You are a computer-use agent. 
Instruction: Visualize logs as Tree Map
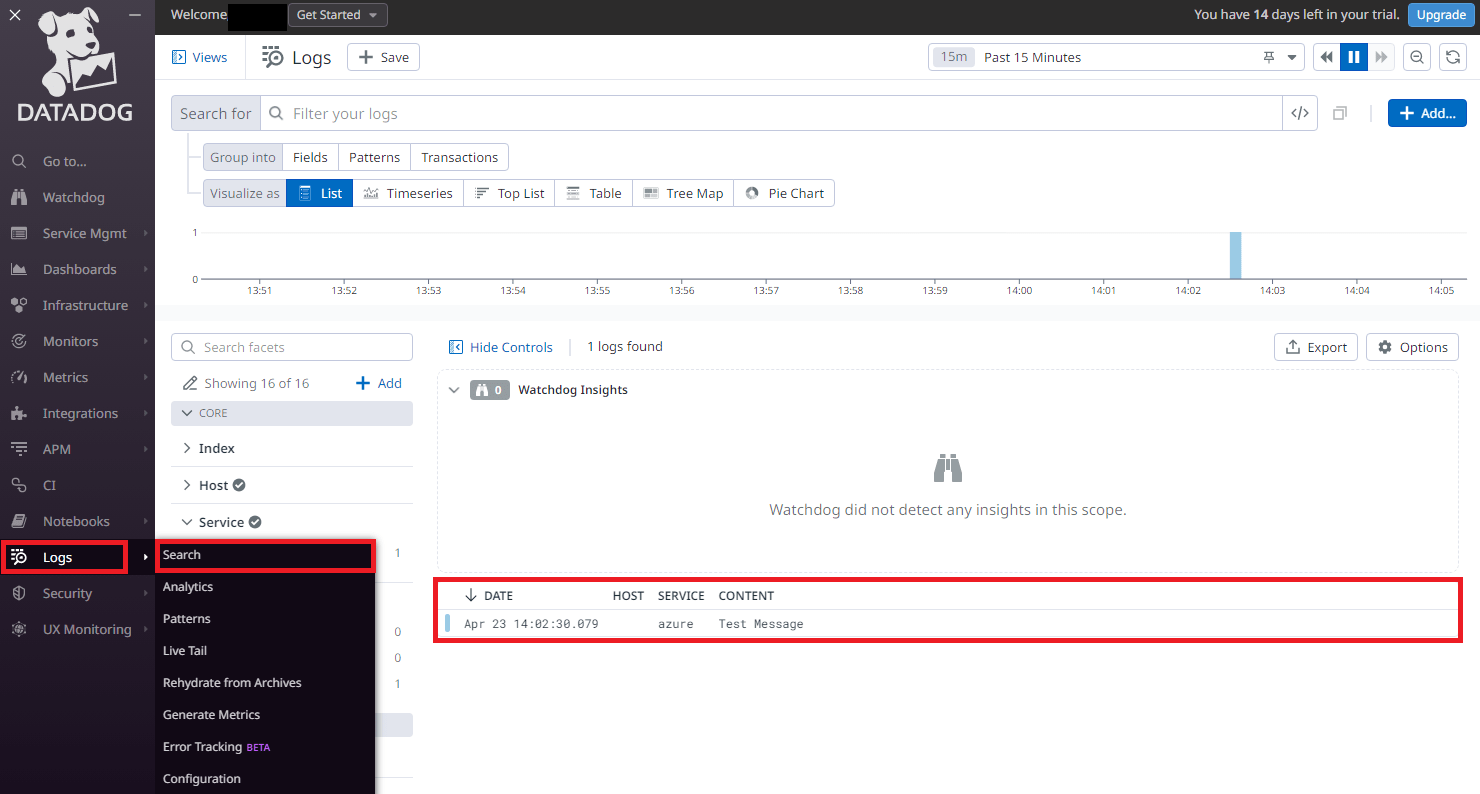pyautogui.click(x=683, y=193)
